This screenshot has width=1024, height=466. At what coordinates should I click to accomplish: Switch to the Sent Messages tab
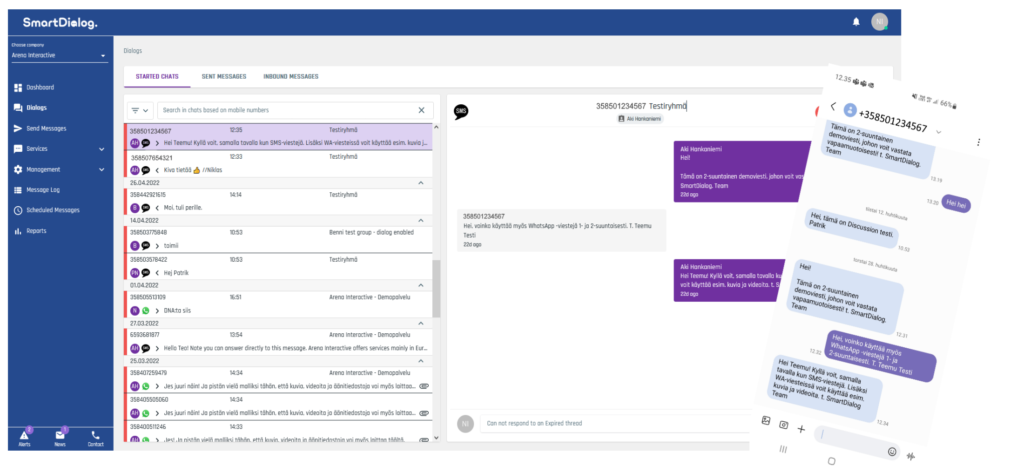224,76
